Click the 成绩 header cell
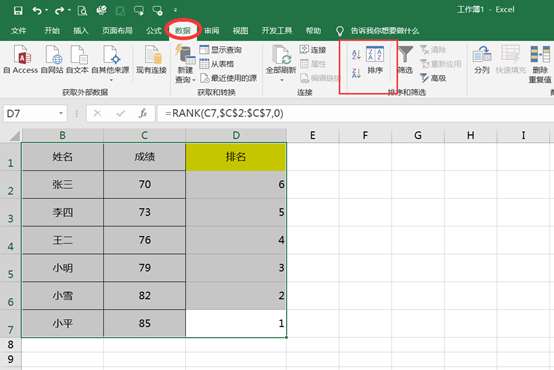Screen dimensions: 554x370 click(x=145, y=157)
